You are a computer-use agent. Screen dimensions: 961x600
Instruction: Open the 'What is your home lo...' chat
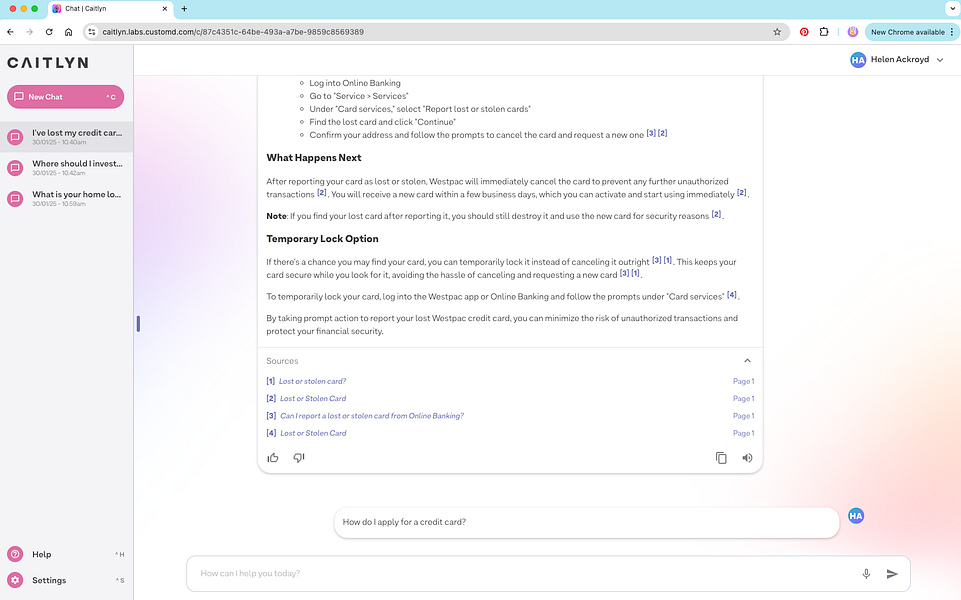pos(66,199)
